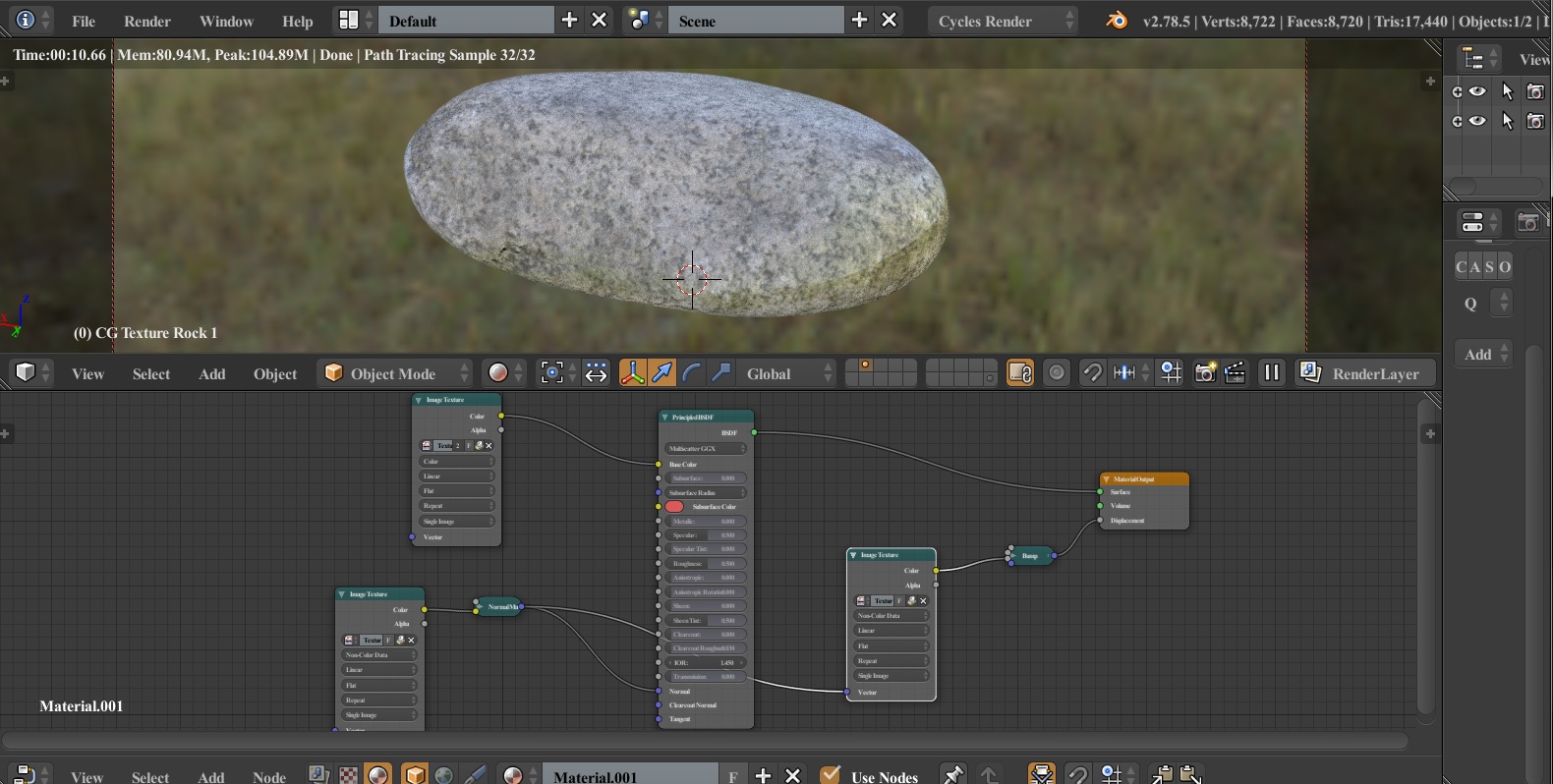1553x784 pixels.
Task: Open the 3D View's Select menu
Action: [x=151, y=373]
